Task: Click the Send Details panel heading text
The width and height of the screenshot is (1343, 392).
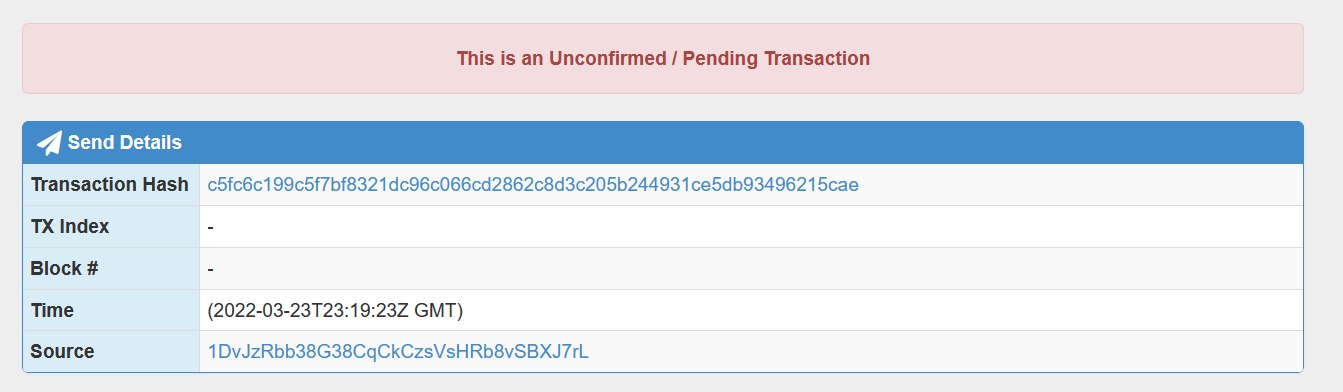Action: click(125, 143)
